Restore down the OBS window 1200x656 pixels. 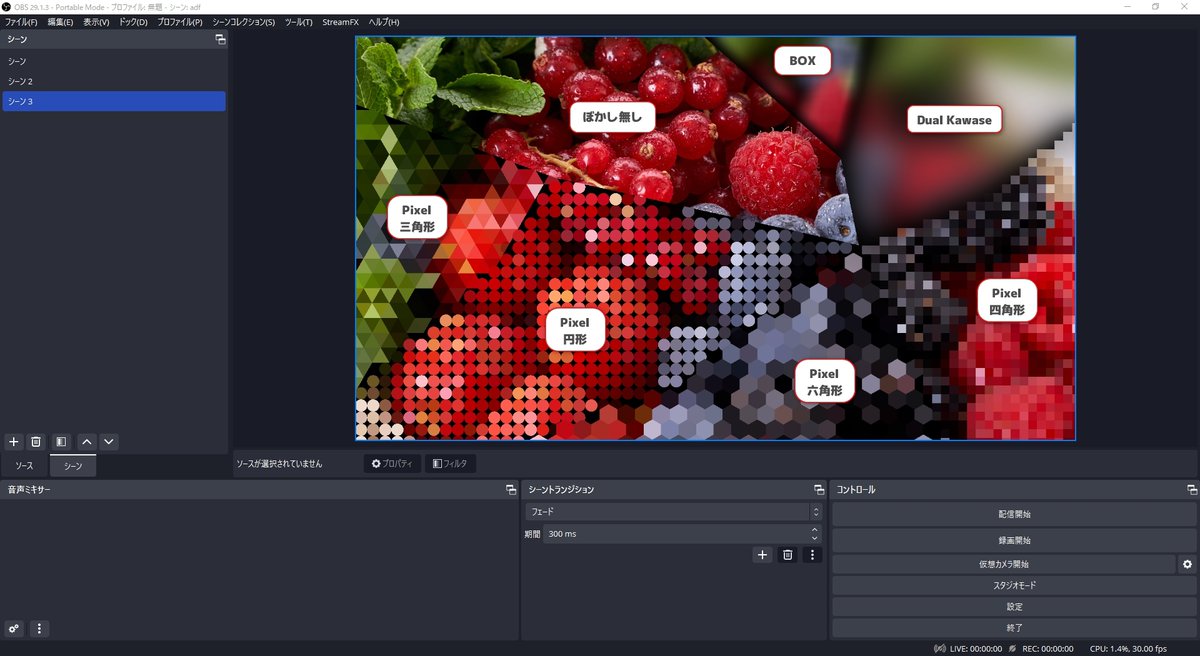click(x=1155, y=6)
